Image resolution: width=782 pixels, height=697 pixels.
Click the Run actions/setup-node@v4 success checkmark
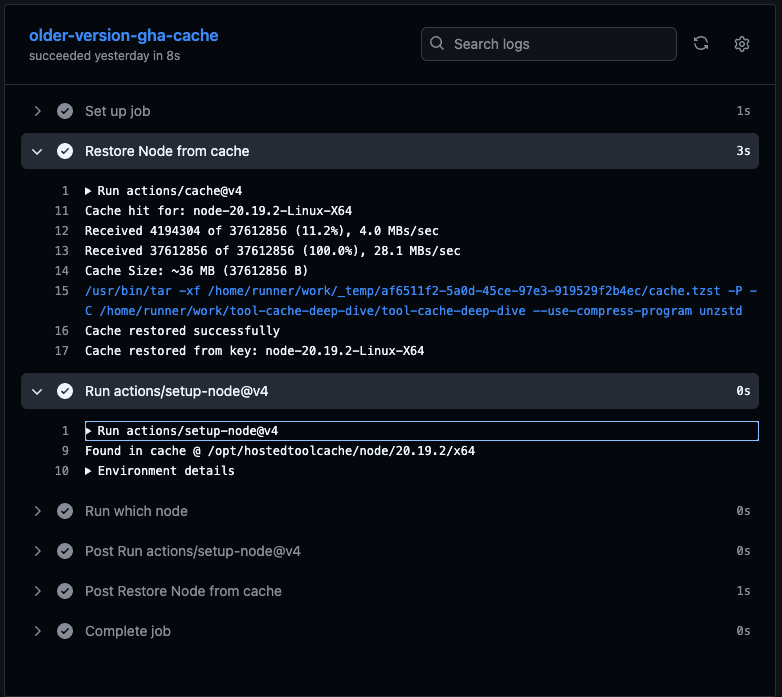(65, 391)
